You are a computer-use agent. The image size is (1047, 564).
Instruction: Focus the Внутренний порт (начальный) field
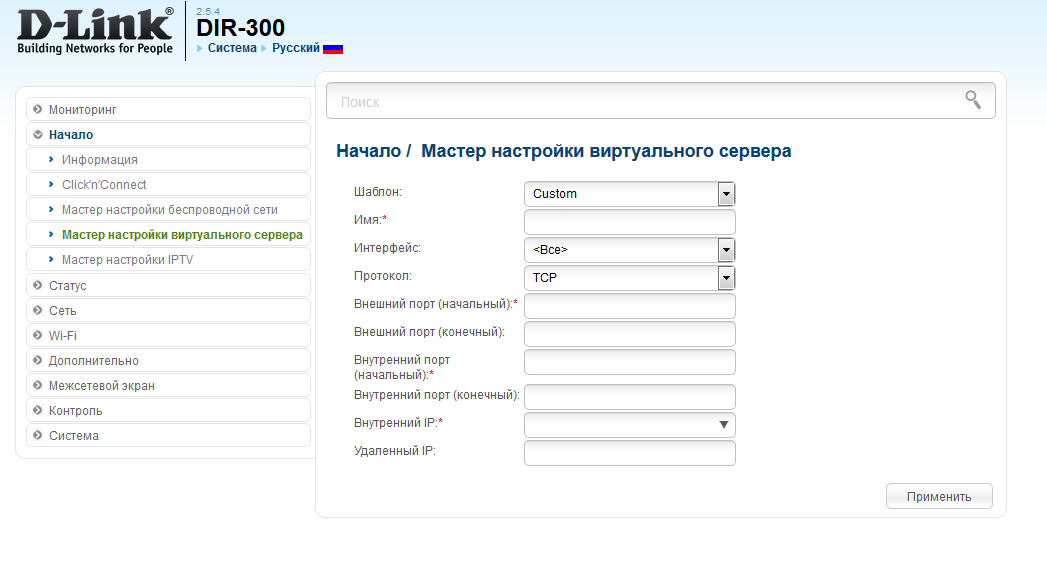(x=630, y=362)
